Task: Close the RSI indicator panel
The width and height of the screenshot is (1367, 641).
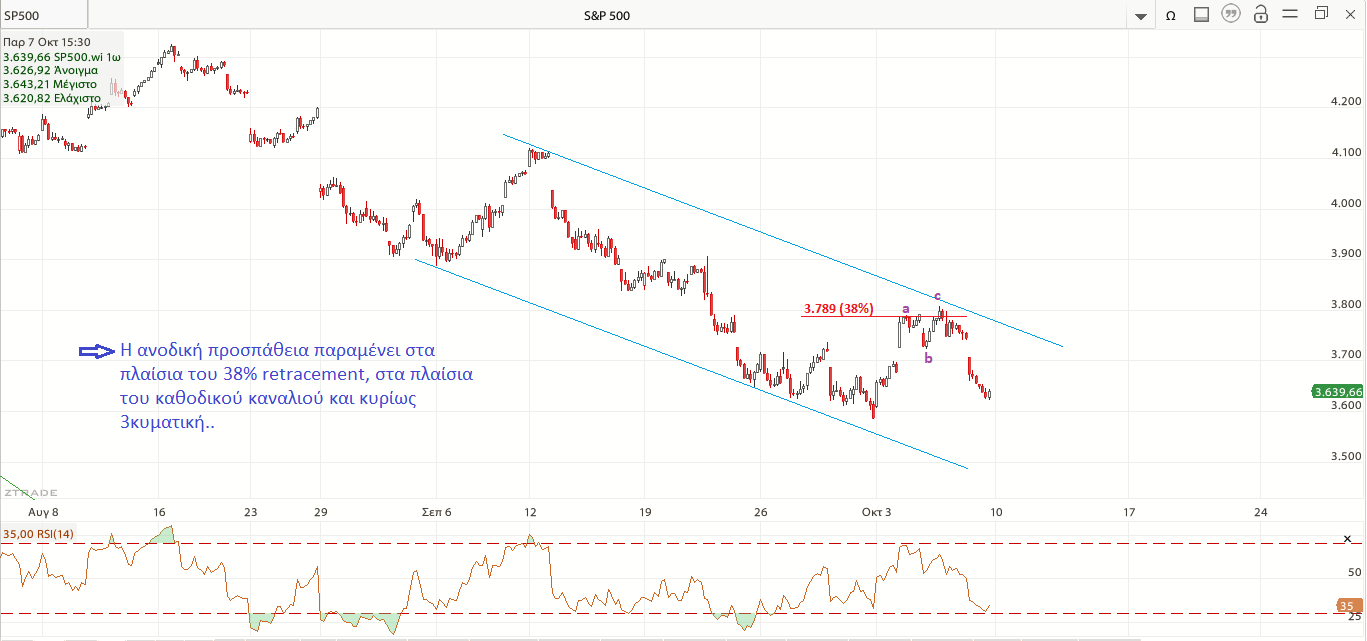Action: pyautogui.click(x=1349, y=540)
